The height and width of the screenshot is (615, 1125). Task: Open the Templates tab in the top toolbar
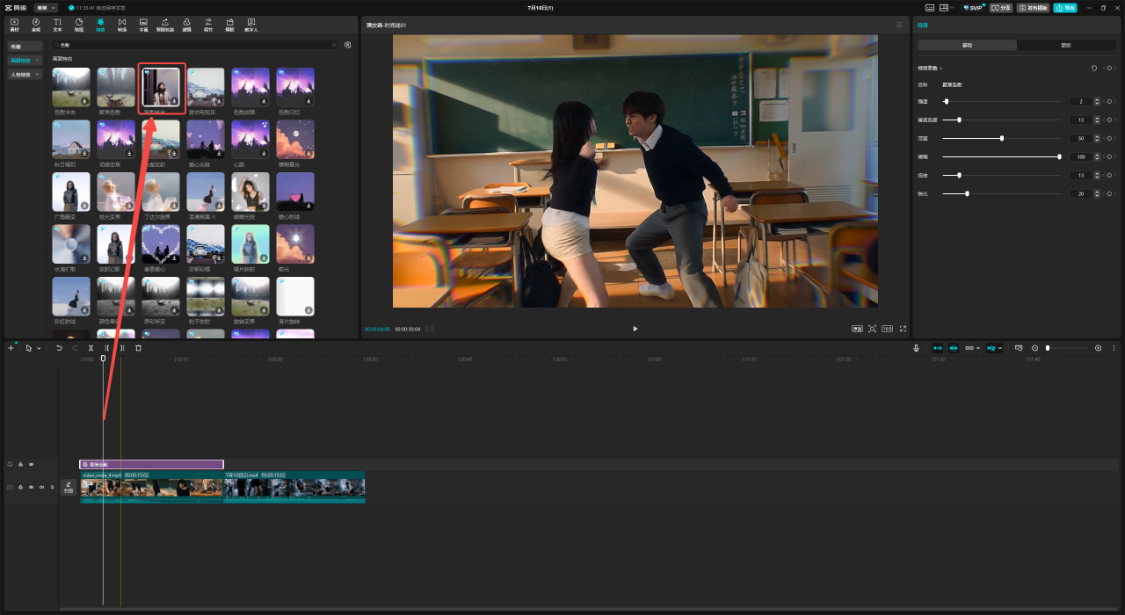(x=230, y=25)
